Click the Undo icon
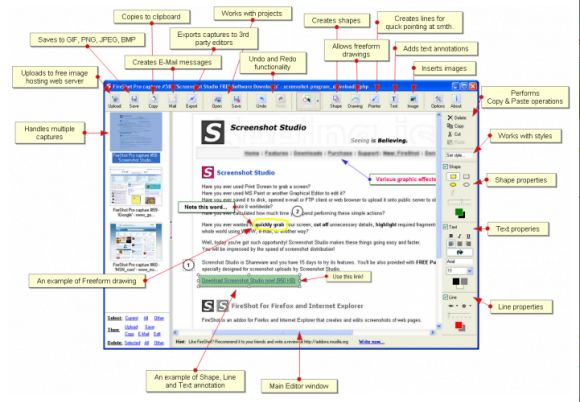The width and height of the screenshot is (580, 402). tap(262, 101)
